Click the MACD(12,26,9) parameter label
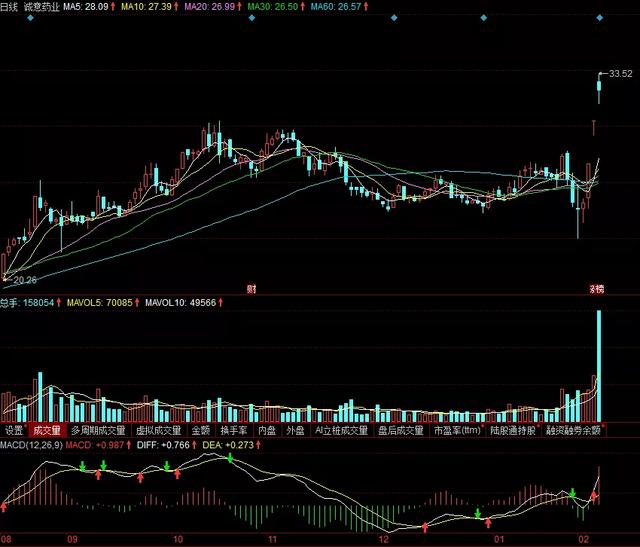The image size is (640, 547). point(31,445)
